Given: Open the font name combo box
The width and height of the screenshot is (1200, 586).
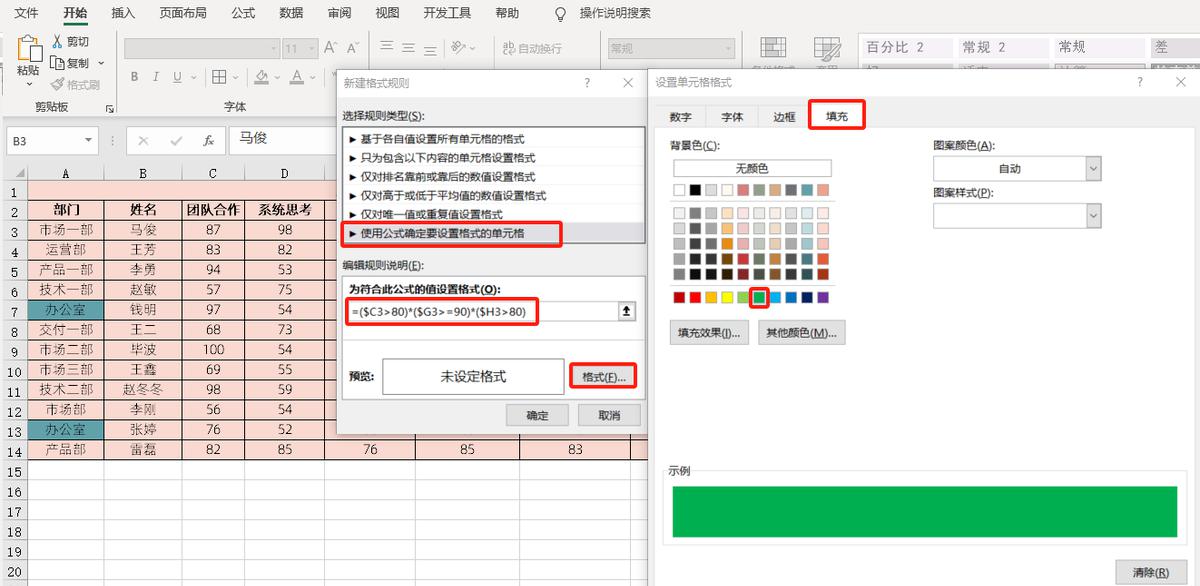Looking at the screenshot, I should point(201,48).
